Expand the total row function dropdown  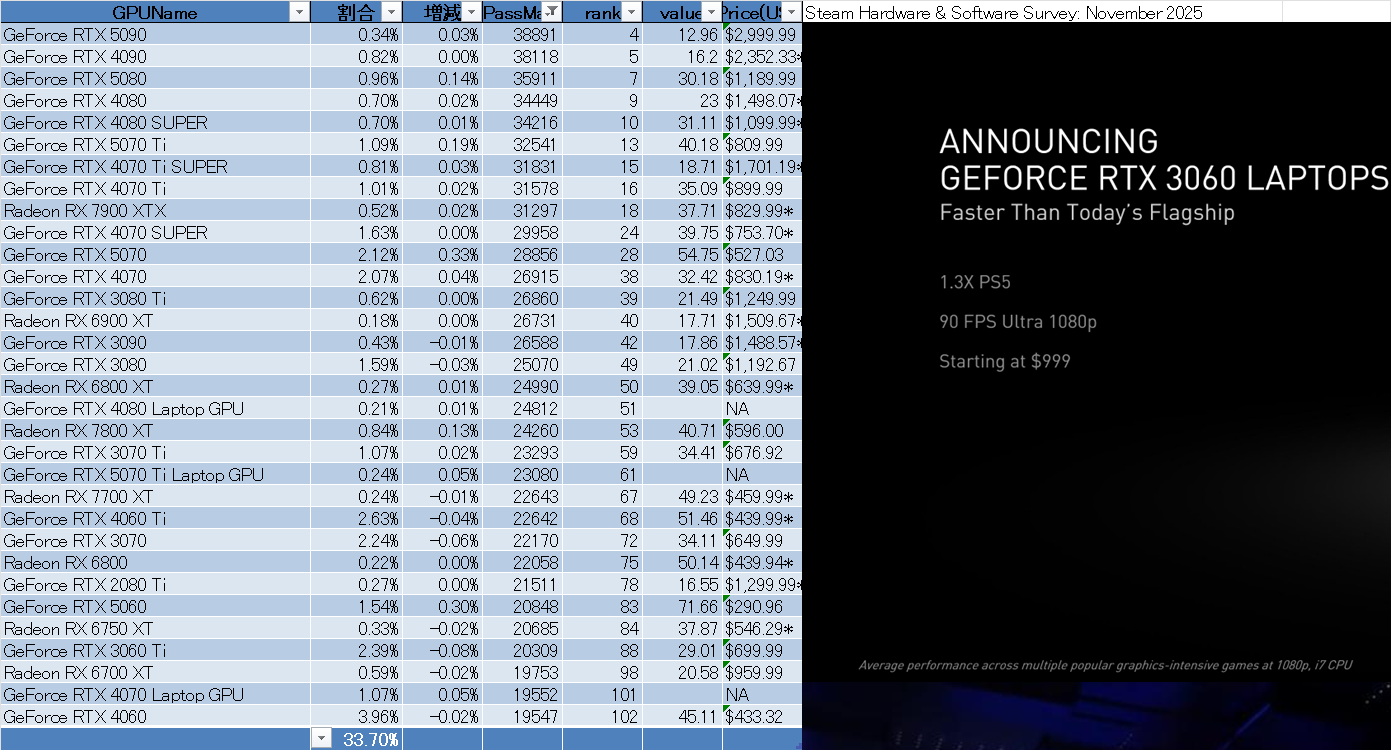pyautogui.click(x=320, y=738)
